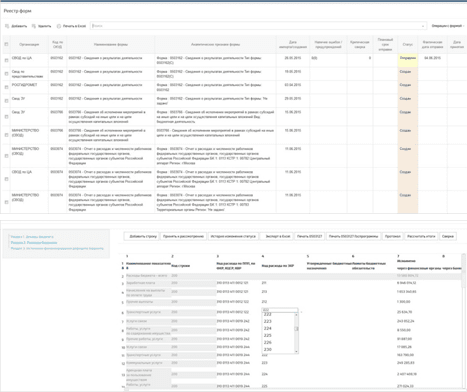Open the Протокол button

[393, 236]
